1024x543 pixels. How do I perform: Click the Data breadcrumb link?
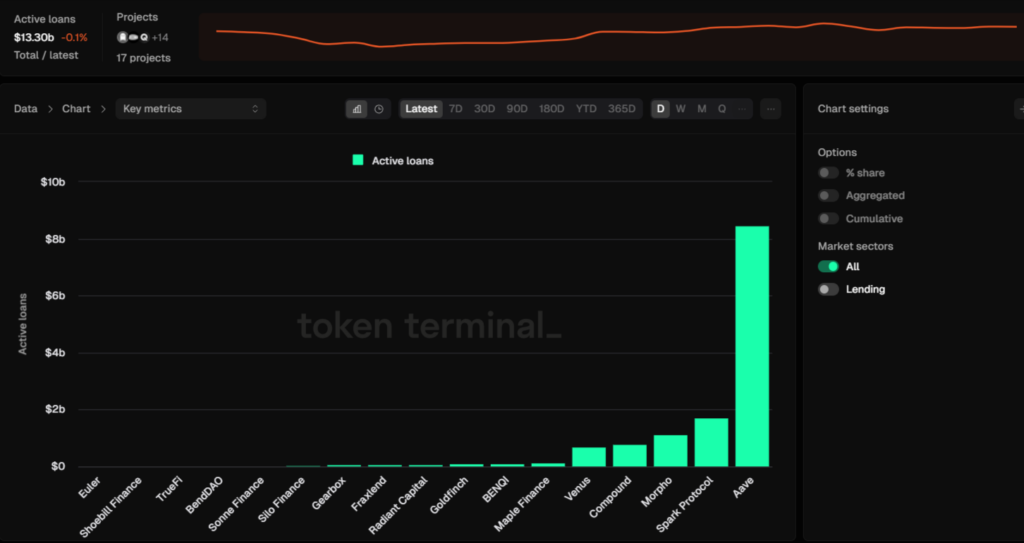click(x=25, y=109)
